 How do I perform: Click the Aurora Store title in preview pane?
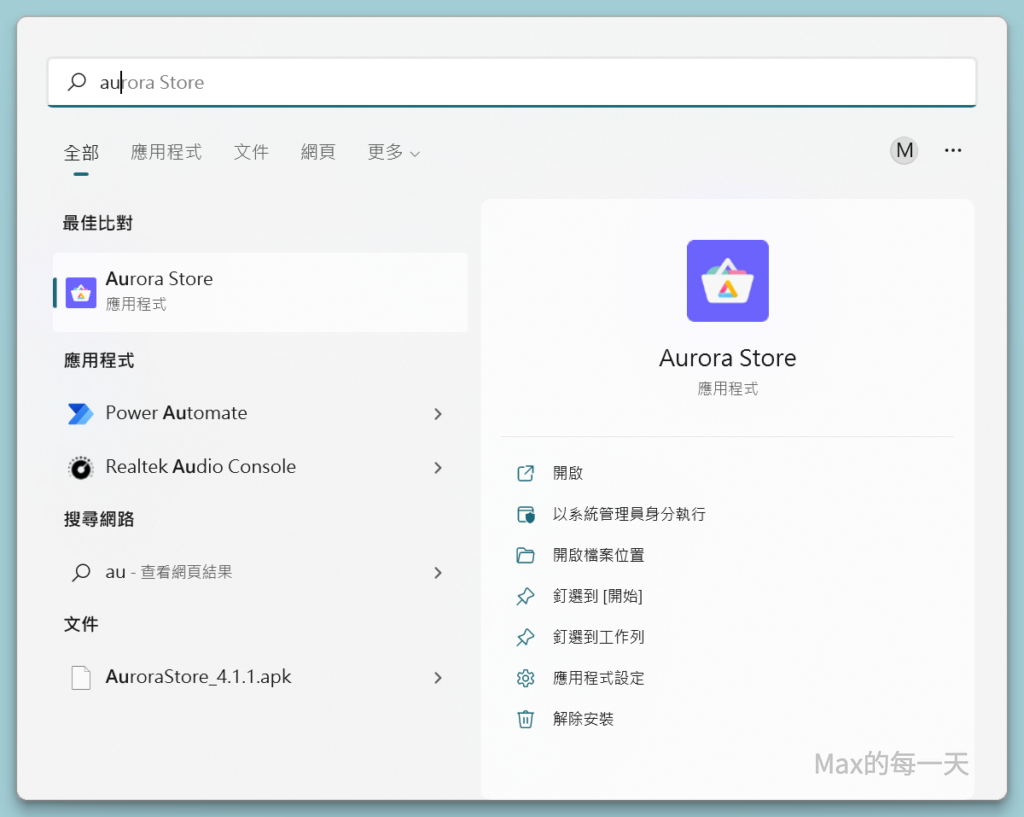[x=728, y=358]
